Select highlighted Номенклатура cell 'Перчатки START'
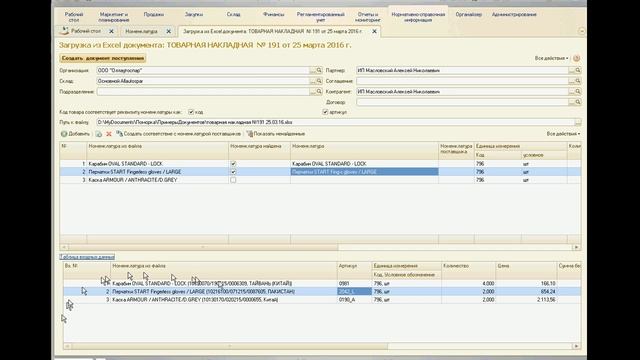This screenshot has width=640, height=360. [364, 172]
